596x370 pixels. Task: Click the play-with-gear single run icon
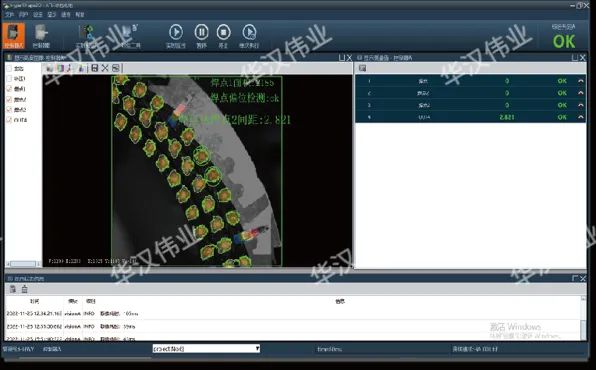tap(249, 32)
